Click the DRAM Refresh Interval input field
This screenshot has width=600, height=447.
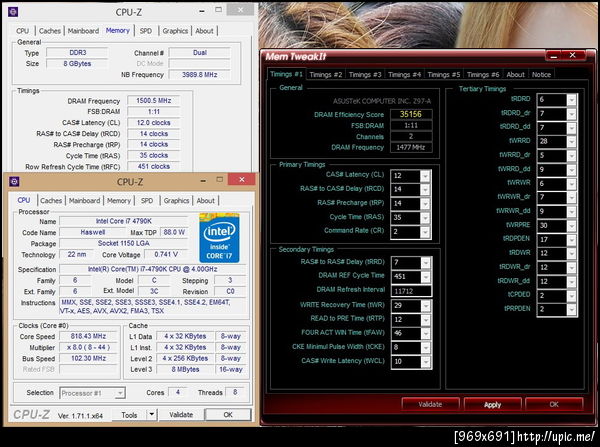tap(411, 291)
